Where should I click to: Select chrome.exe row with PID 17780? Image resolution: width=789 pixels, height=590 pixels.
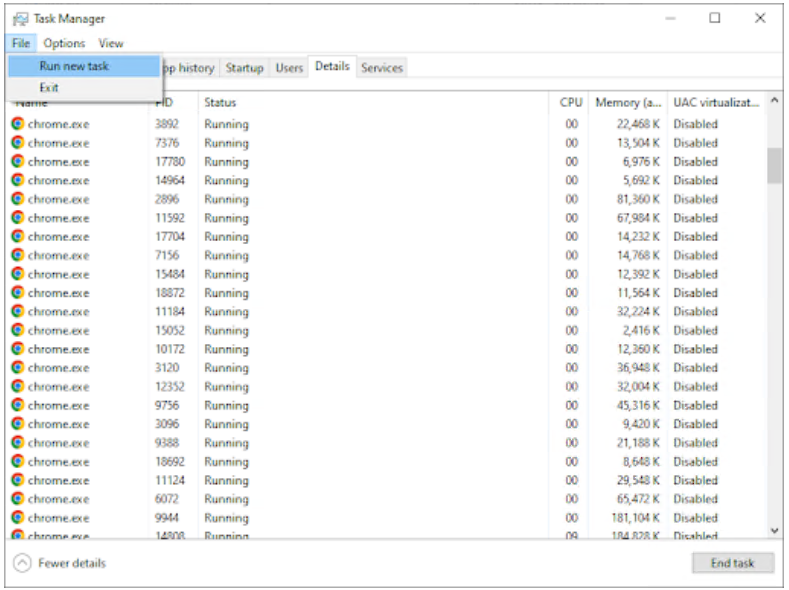(300, 162)
